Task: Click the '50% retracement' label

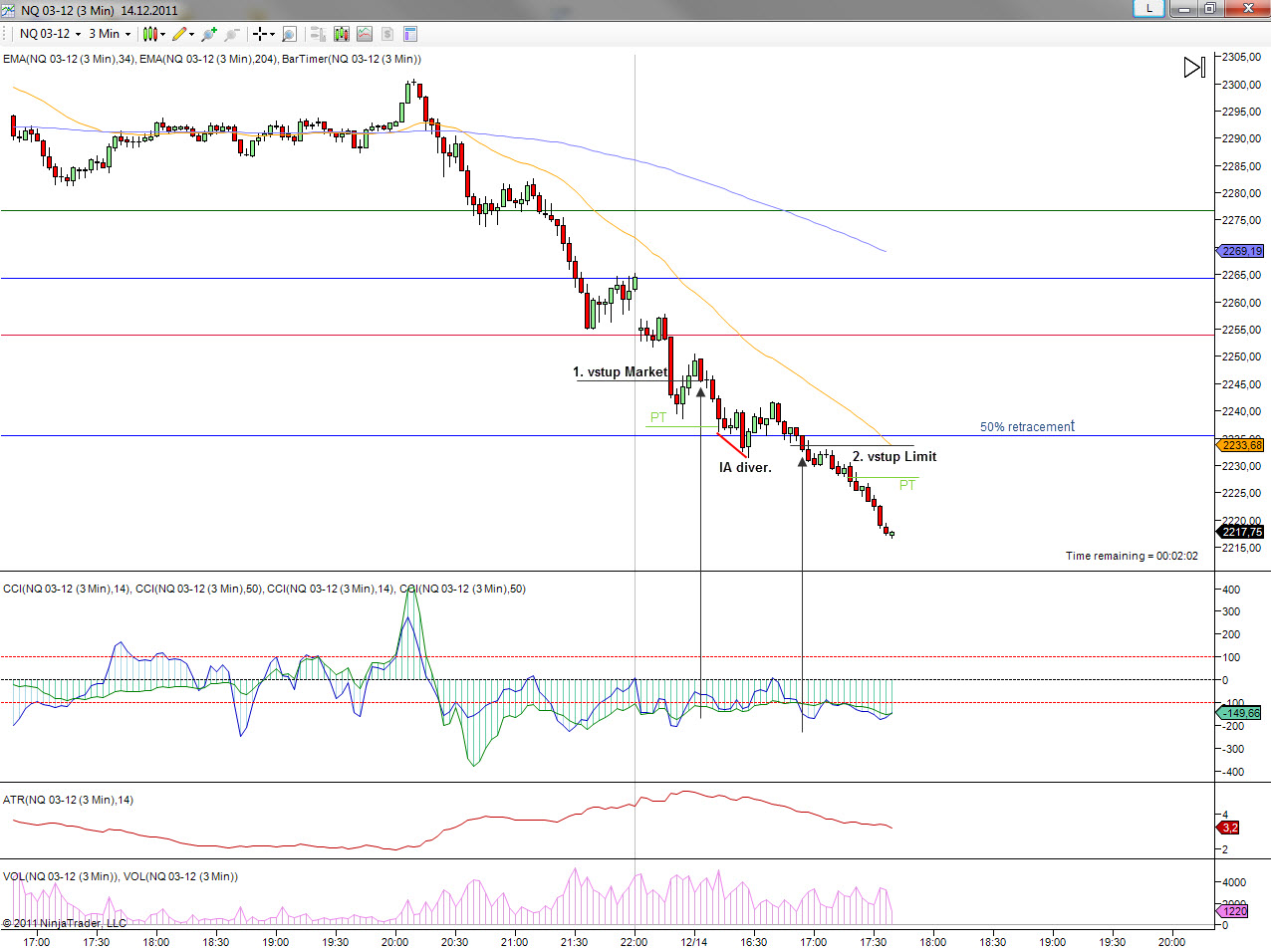Action: coord(1027,426)
